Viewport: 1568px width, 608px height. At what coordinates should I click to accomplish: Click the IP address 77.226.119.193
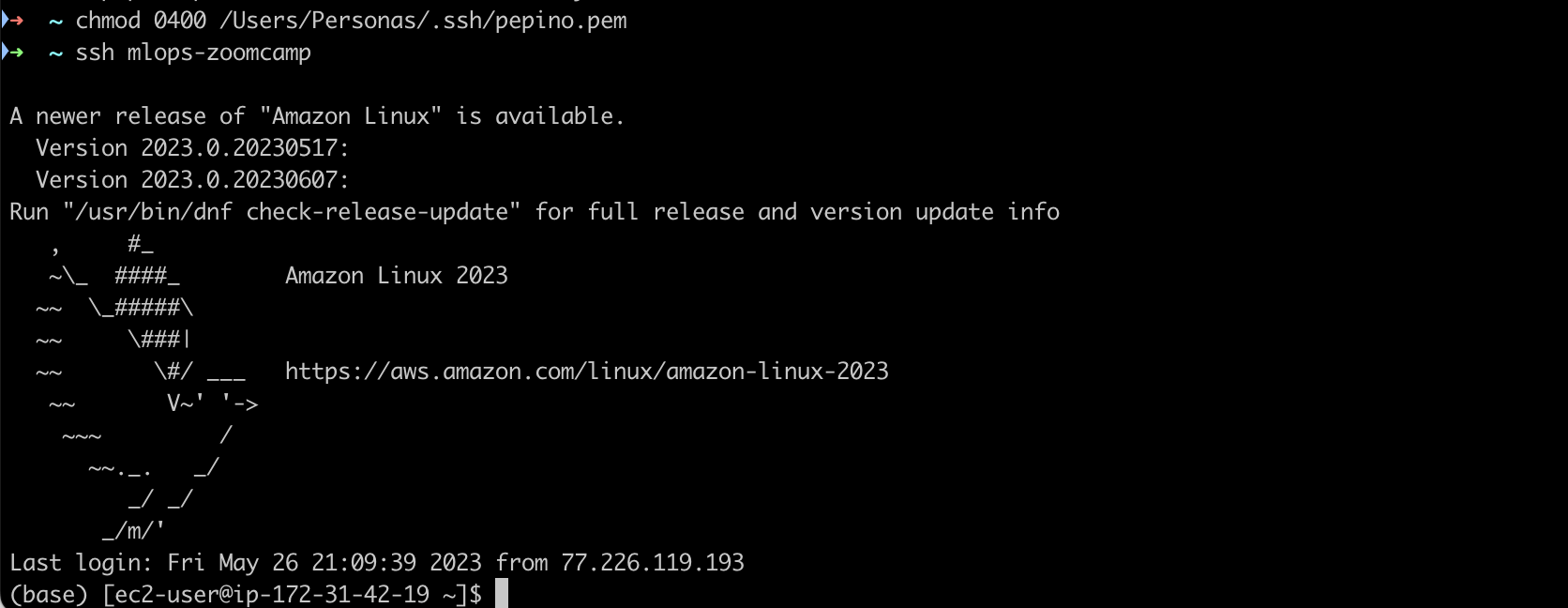pyautogui.click(x=653, y=563)
